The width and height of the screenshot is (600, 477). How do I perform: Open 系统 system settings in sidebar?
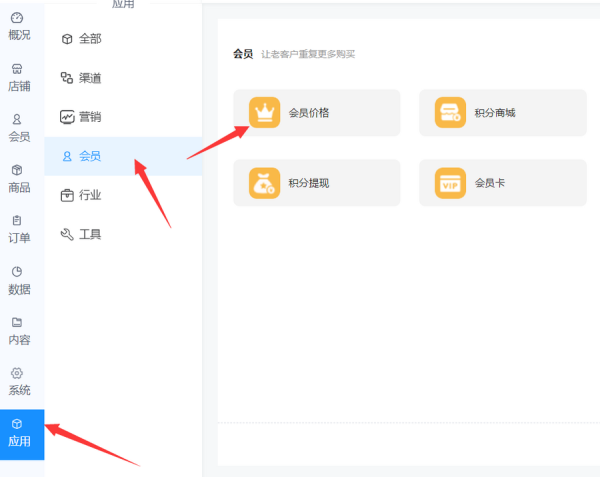[19, 382]
